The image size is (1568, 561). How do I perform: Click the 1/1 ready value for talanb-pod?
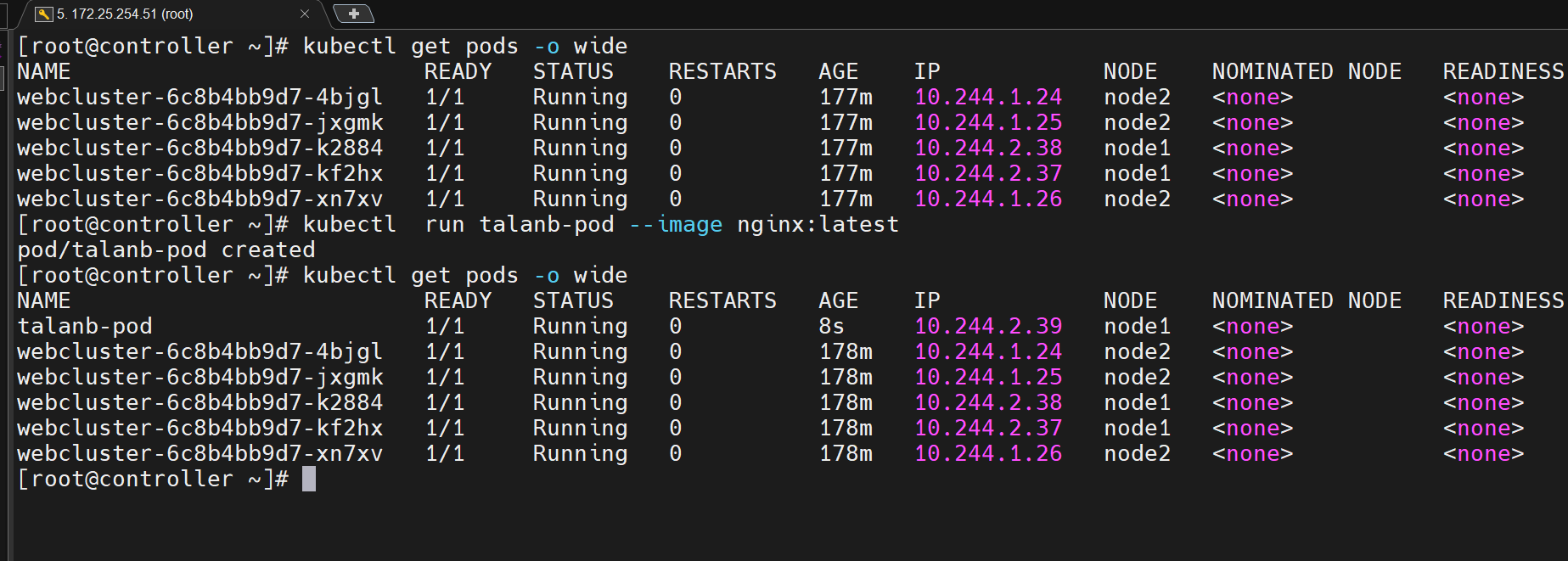[445, 326]
